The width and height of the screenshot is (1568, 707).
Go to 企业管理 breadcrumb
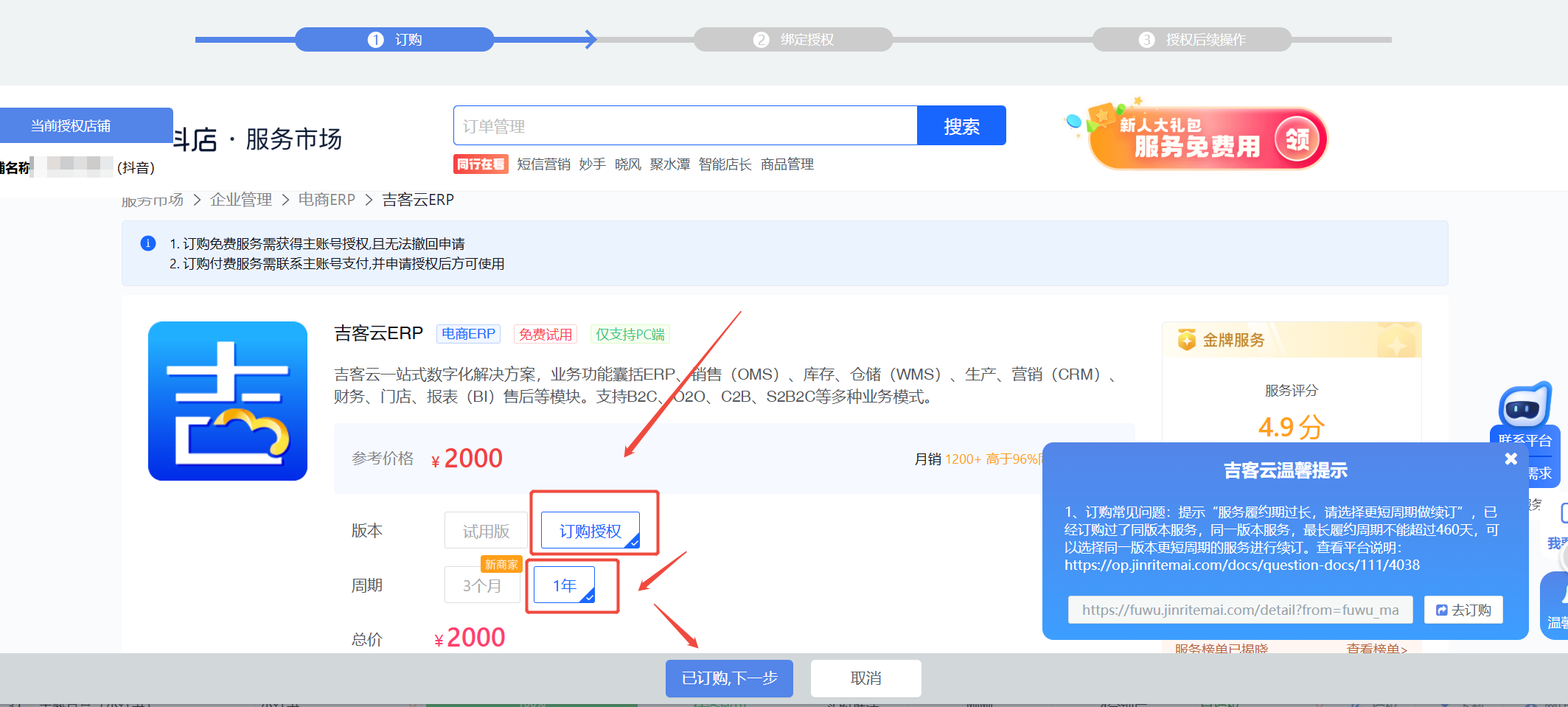click(241, 200)
